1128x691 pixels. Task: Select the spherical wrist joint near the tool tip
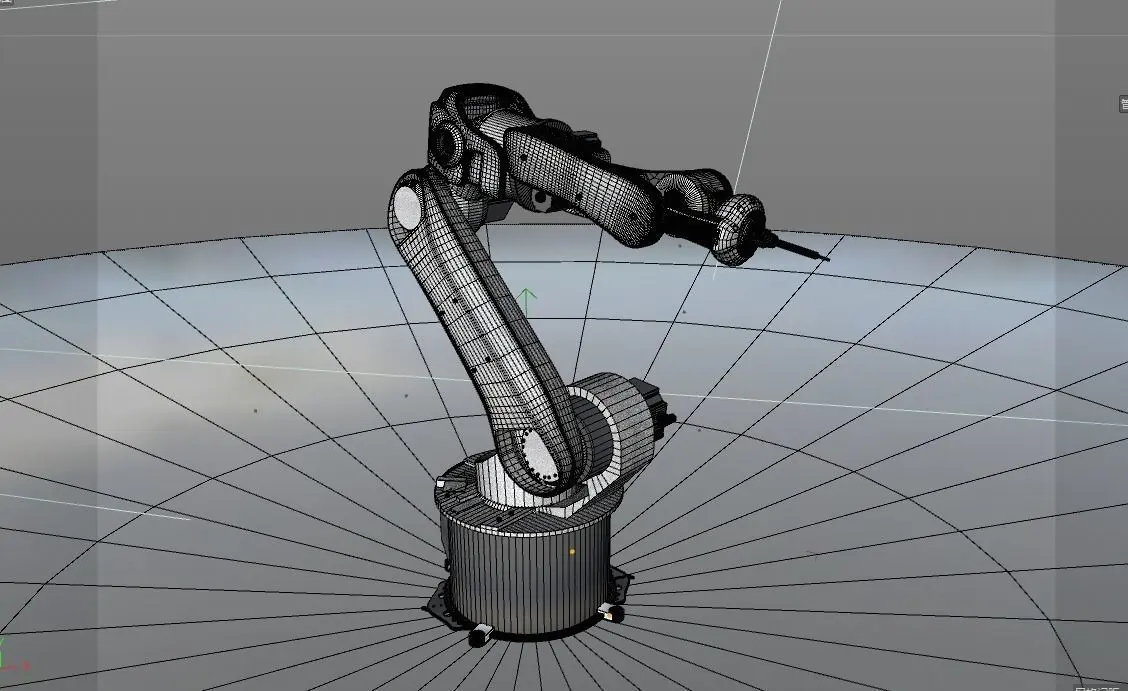(x=738, y=229)
